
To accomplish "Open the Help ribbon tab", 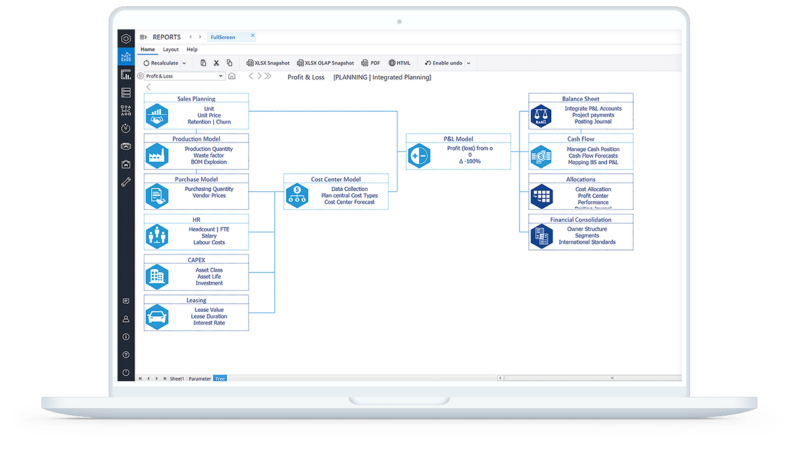I will (x=191, y=49).
